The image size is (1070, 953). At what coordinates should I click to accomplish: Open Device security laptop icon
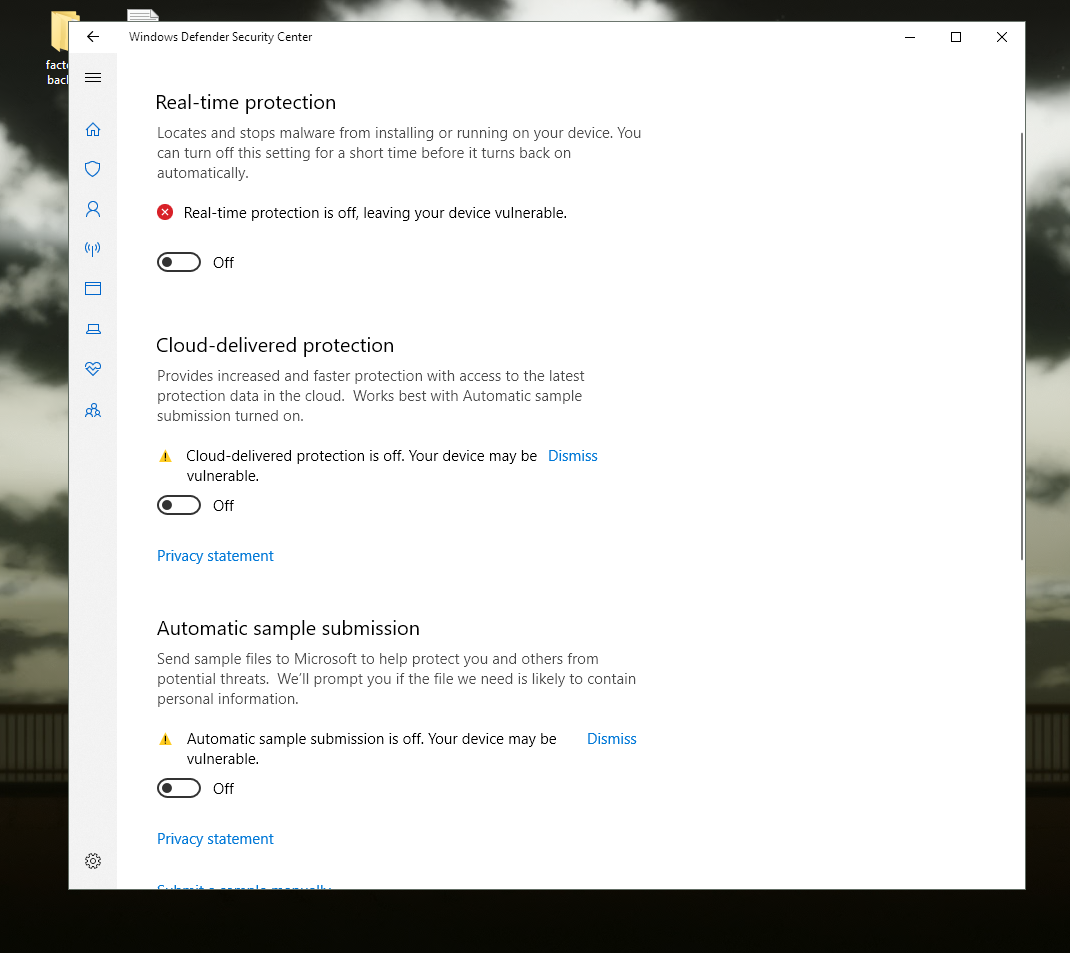click(x=93, y=329)
